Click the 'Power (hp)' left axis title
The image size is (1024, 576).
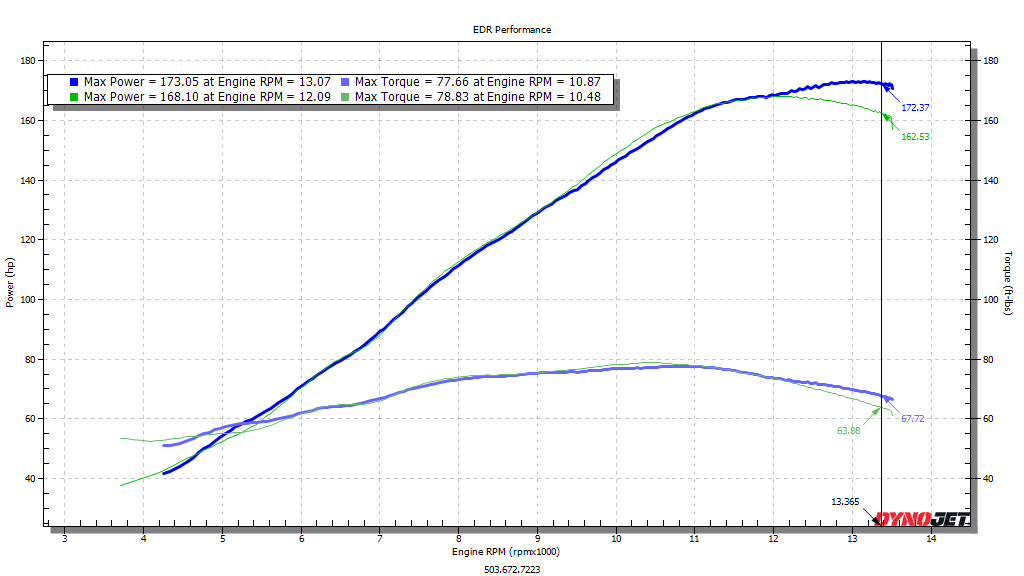[x=9, y=283]
